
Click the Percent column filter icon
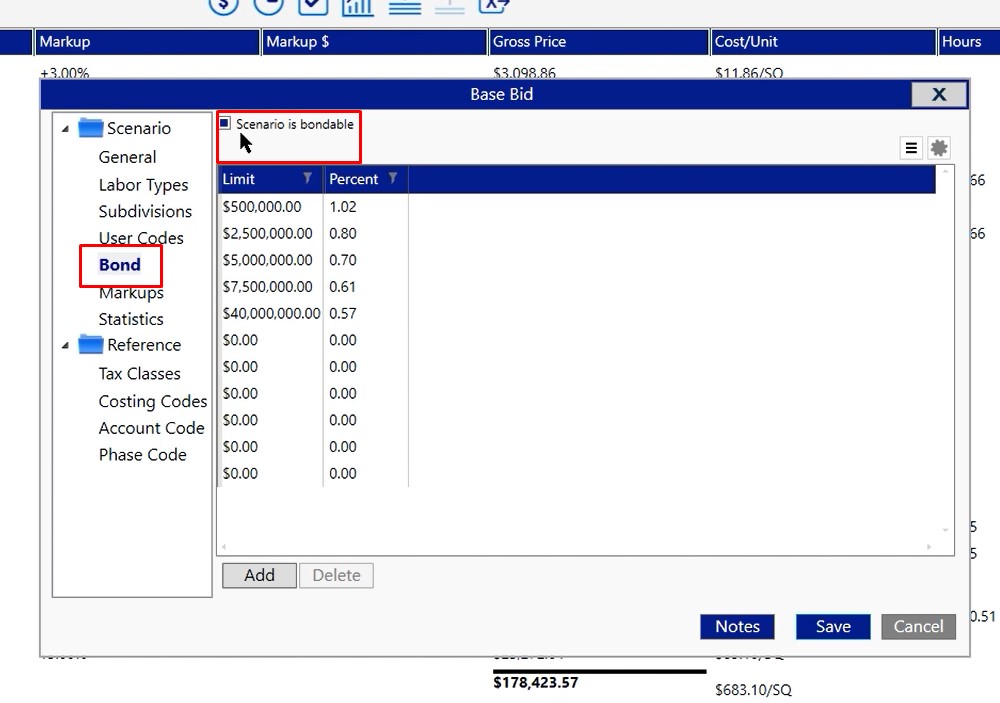click(x=393, y=179)
